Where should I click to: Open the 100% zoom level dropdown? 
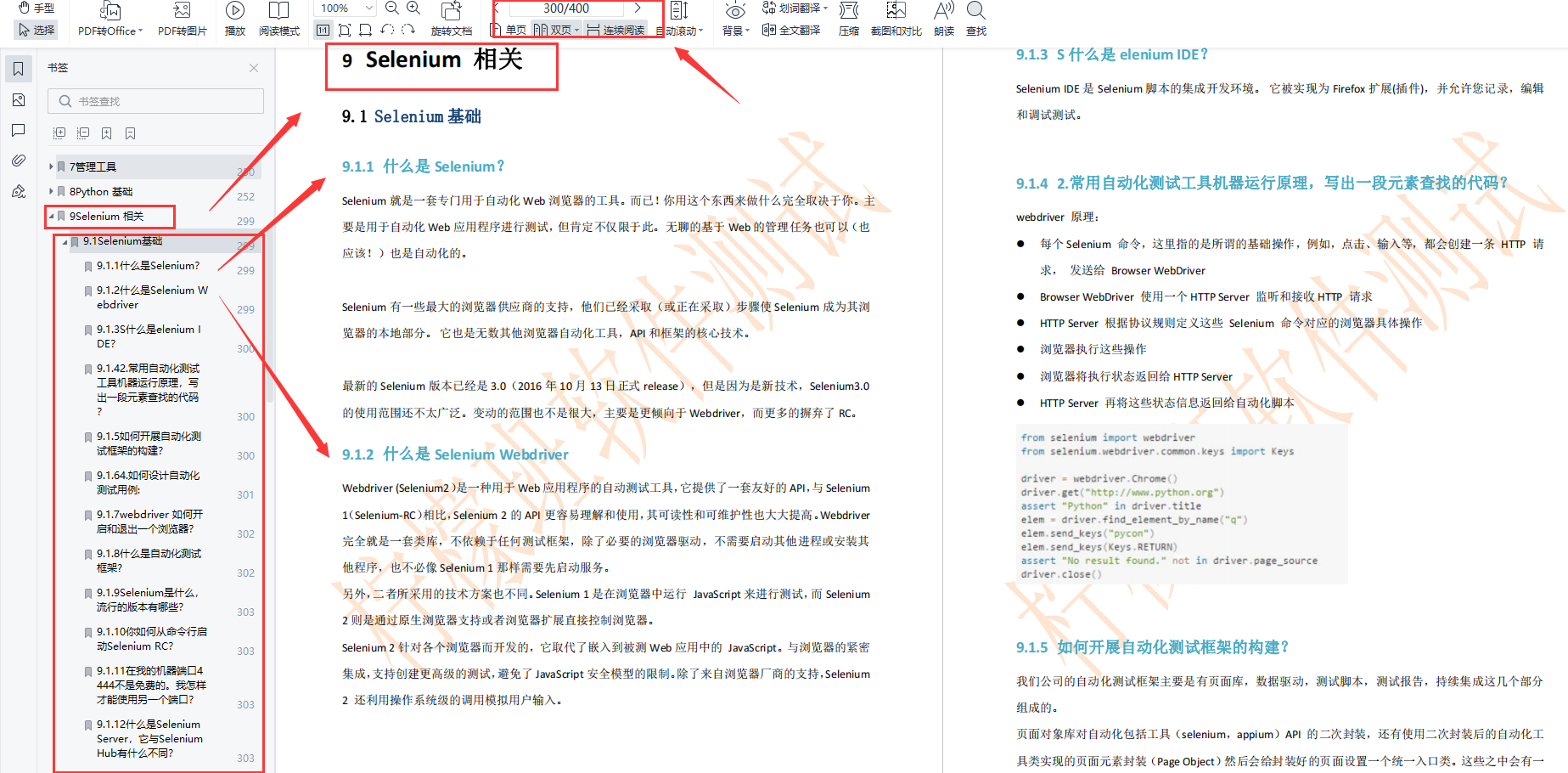[x=345, y=8]
